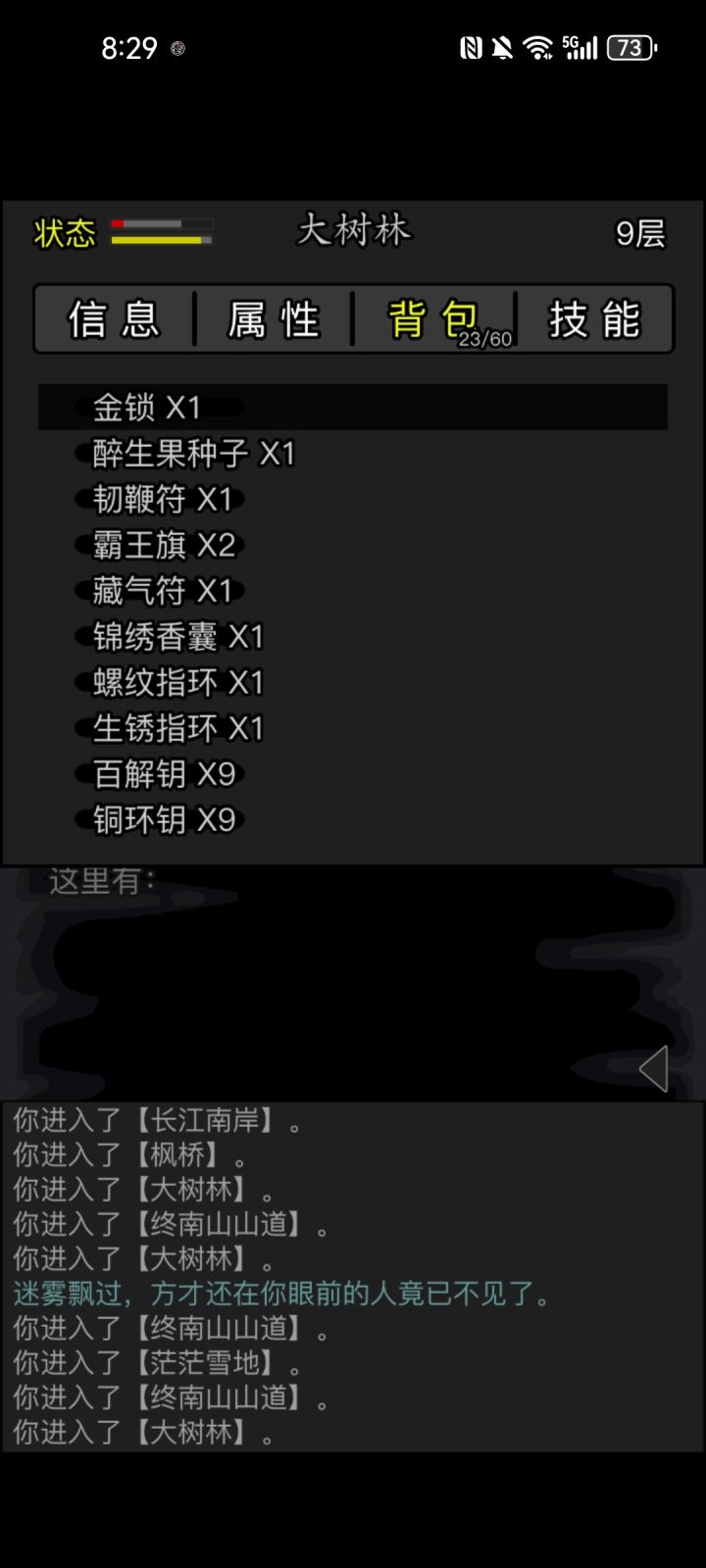Tap the battery 73 indicator

tap(632, 47)
